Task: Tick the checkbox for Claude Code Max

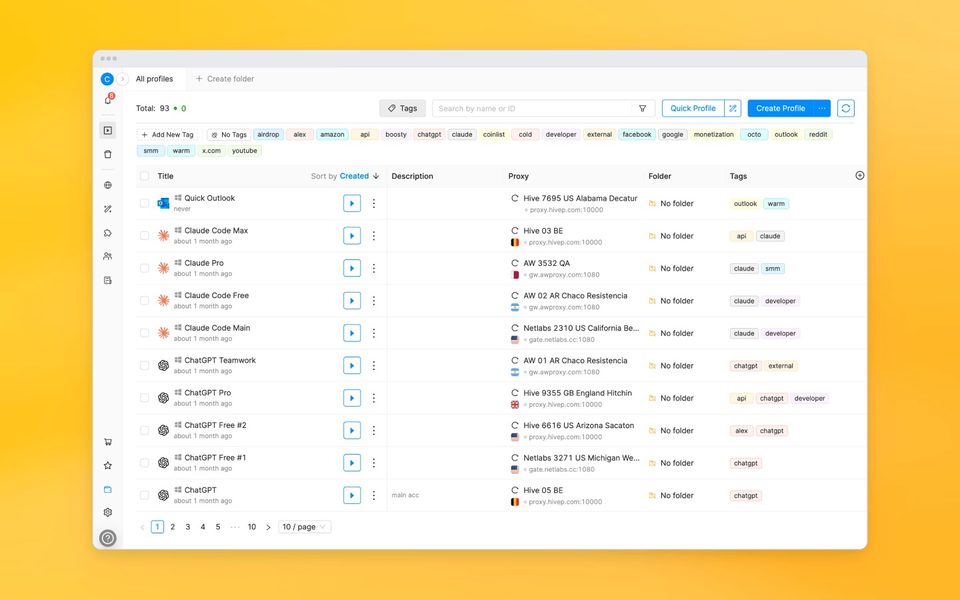Action: [x=144, y=236]
